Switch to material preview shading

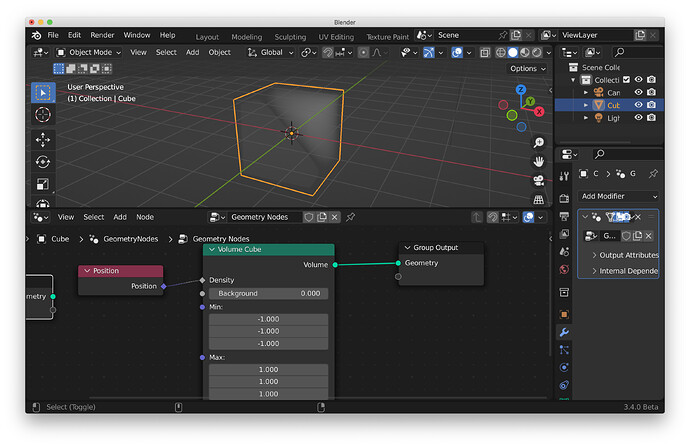tap(525, 52)
